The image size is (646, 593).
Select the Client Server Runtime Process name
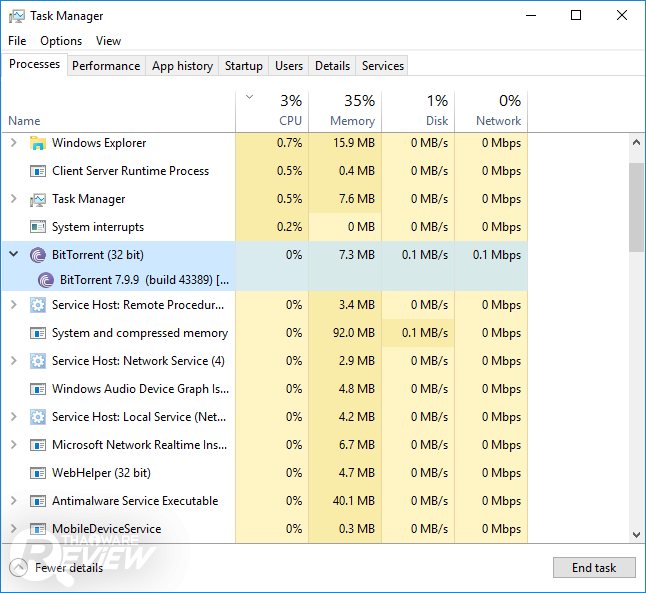[130, 171]
